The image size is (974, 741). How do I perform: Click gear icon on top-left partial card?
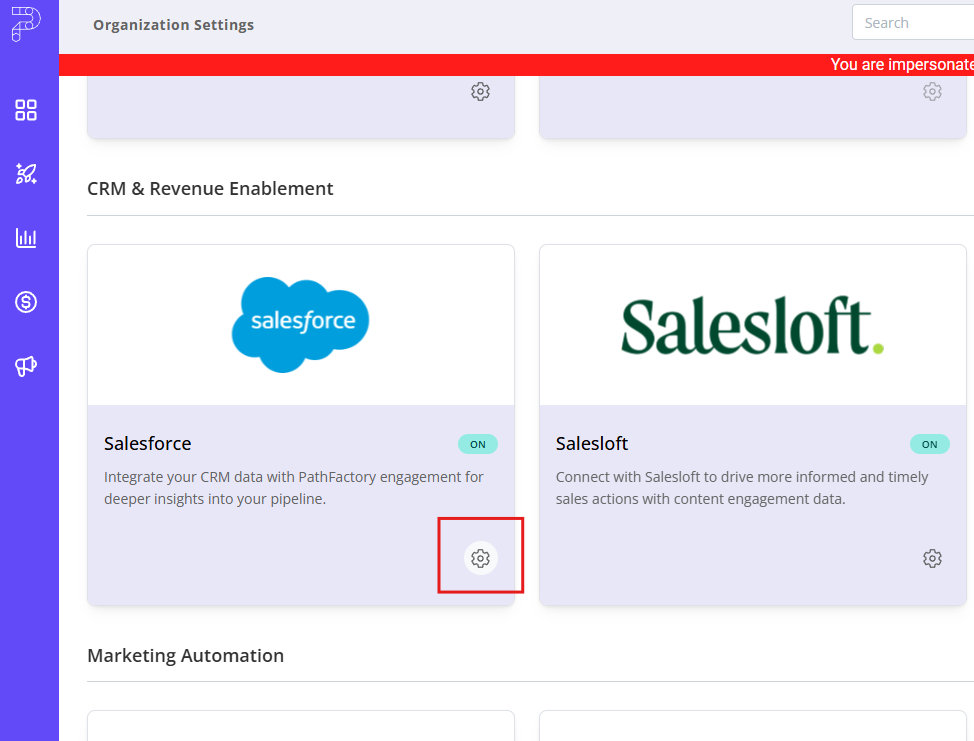480,92
